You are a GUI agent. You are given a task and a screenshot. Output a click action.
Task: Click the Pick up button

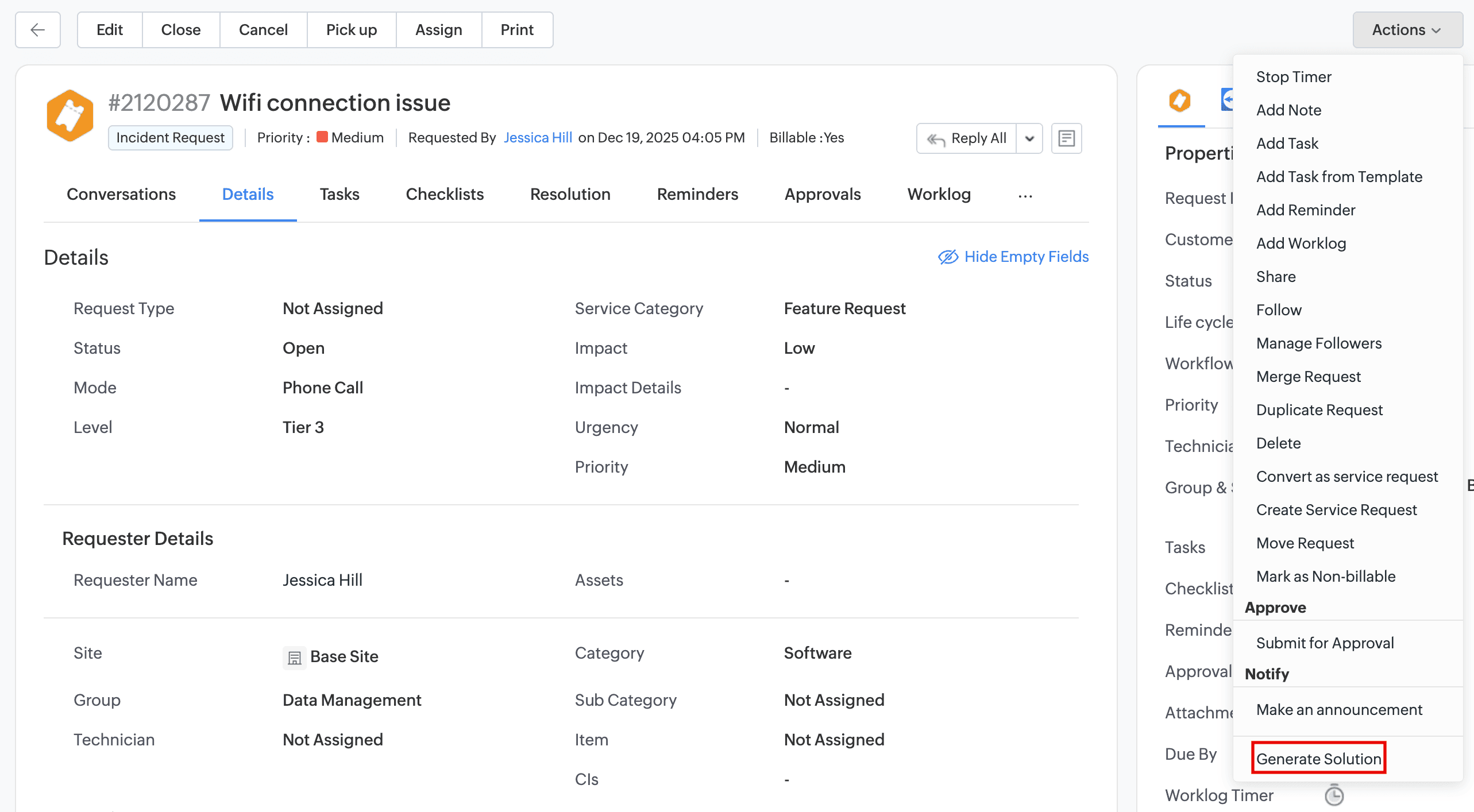pyautogui.click(x=351, y=30)
